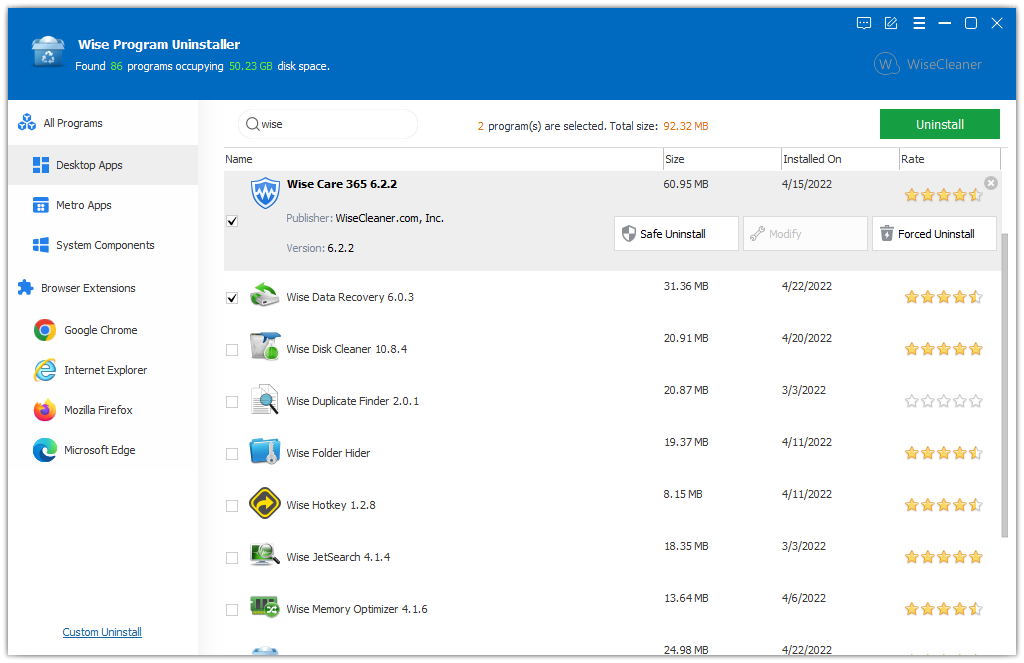Uncheck the Wise Care 365 checkbox
1024x663 pixels.
(x=232, y=221)
